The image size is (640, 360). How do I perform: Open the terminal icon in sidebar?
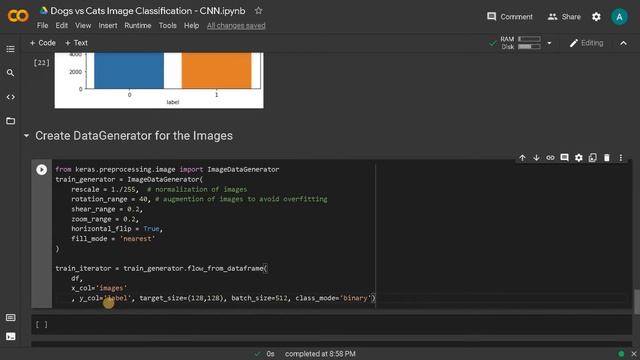pyautogui.click(x=11, y=336)
